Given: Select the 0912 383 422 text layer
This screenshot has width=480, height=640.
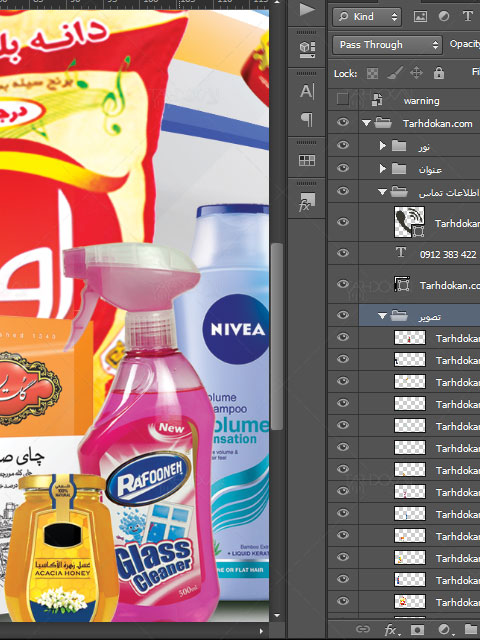Looking at the screenshot, I should [448, 255].
